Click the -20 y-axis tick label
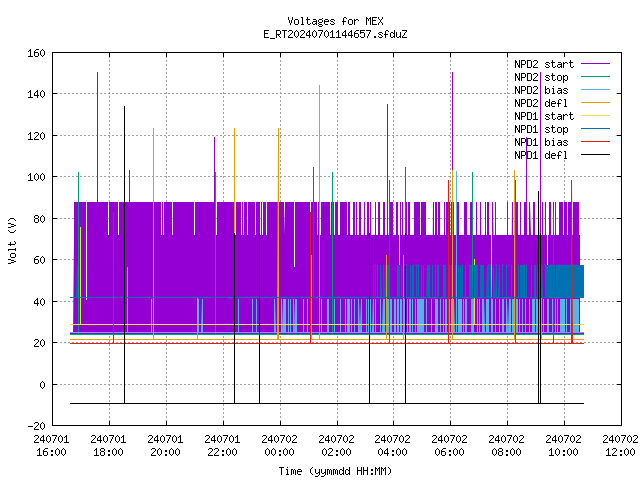The image size is (640, 480). pyautogui.click(x=36, y=426)
